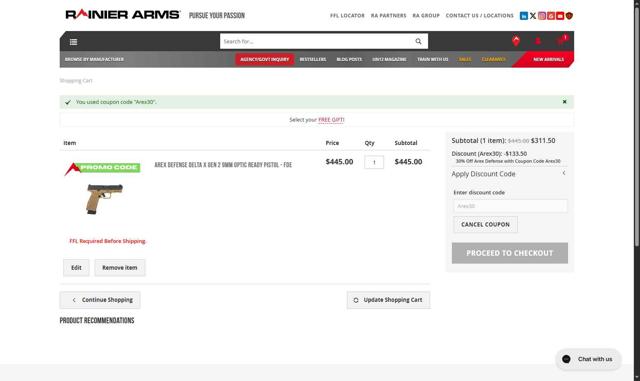Open the Instagram social icon

(542, 16)
